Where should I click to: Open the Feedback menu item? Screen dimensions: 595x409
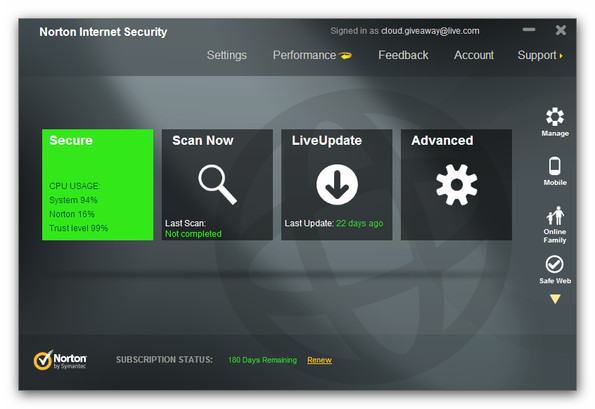403,55
